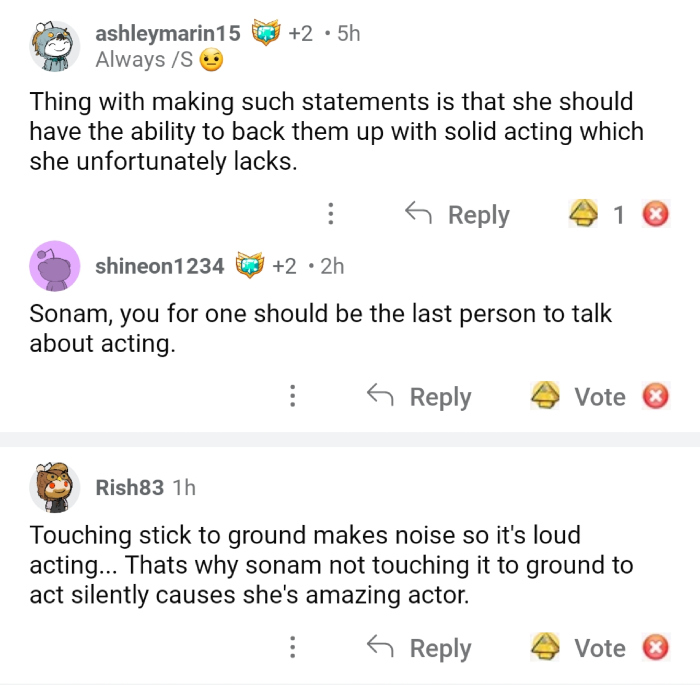Viewport: 700px width, 685px height.
Task: Click shineon1234's gem award badge
Action: (248, 266)
